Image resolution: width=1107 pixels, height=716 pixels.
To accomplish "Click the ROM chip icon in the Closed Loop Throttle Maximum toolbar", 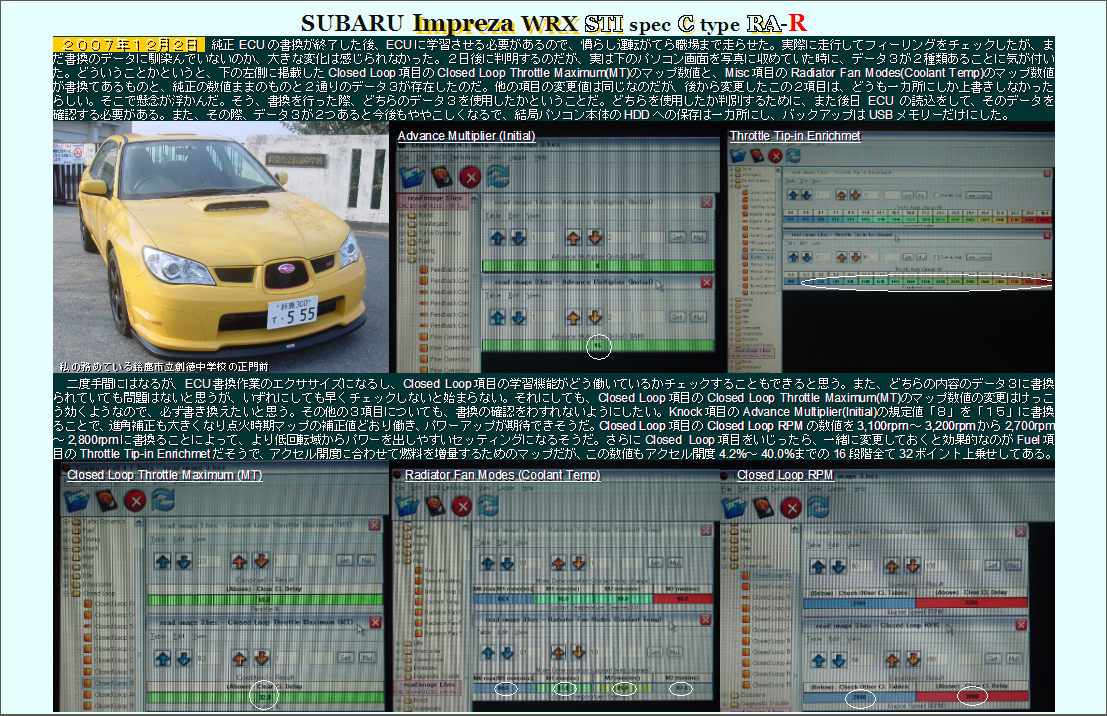I will [105, 501].
